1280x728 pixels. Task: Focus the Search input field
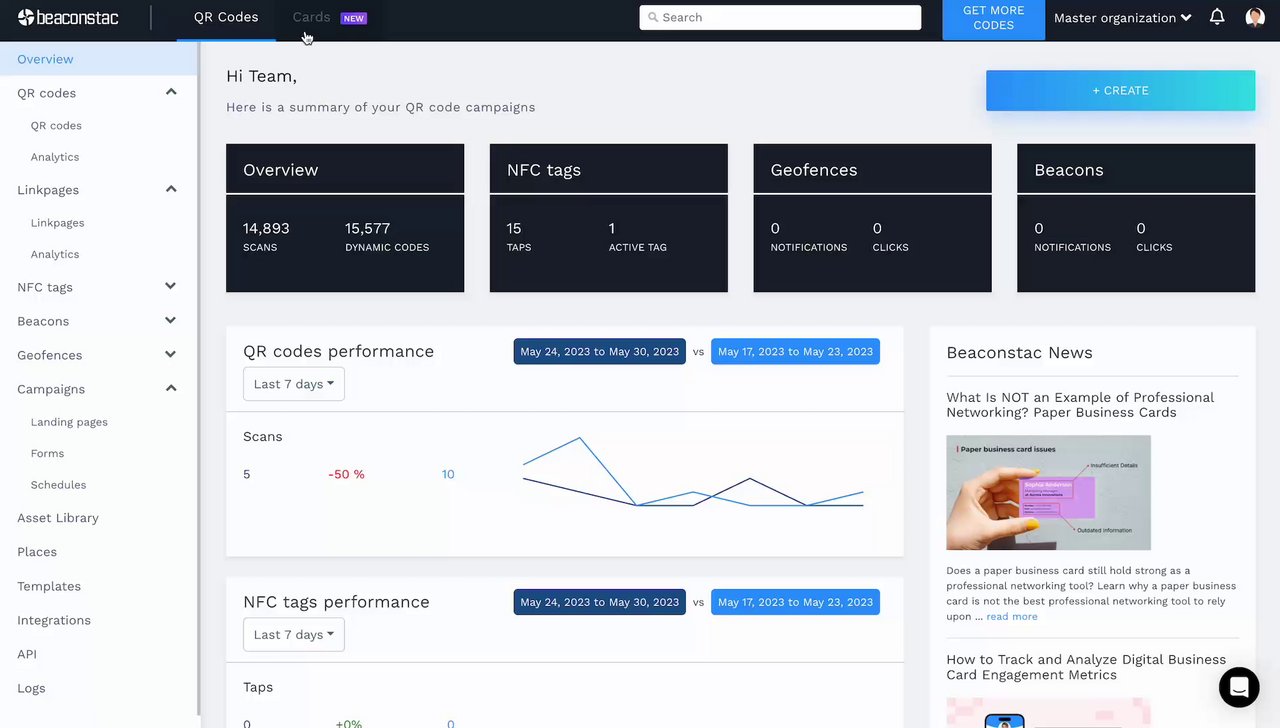780,17
